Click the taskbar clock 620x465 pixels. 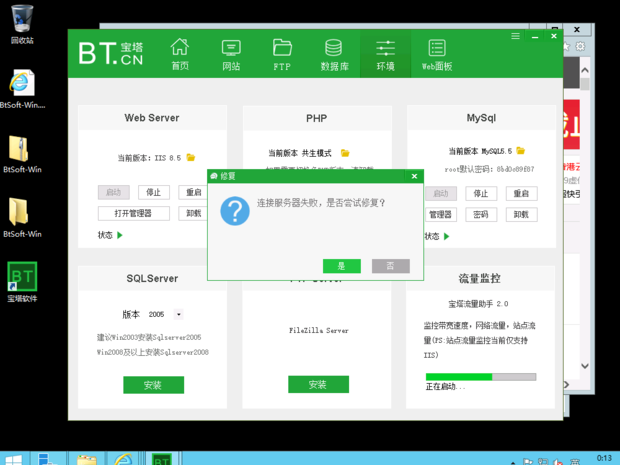[604, 459]
